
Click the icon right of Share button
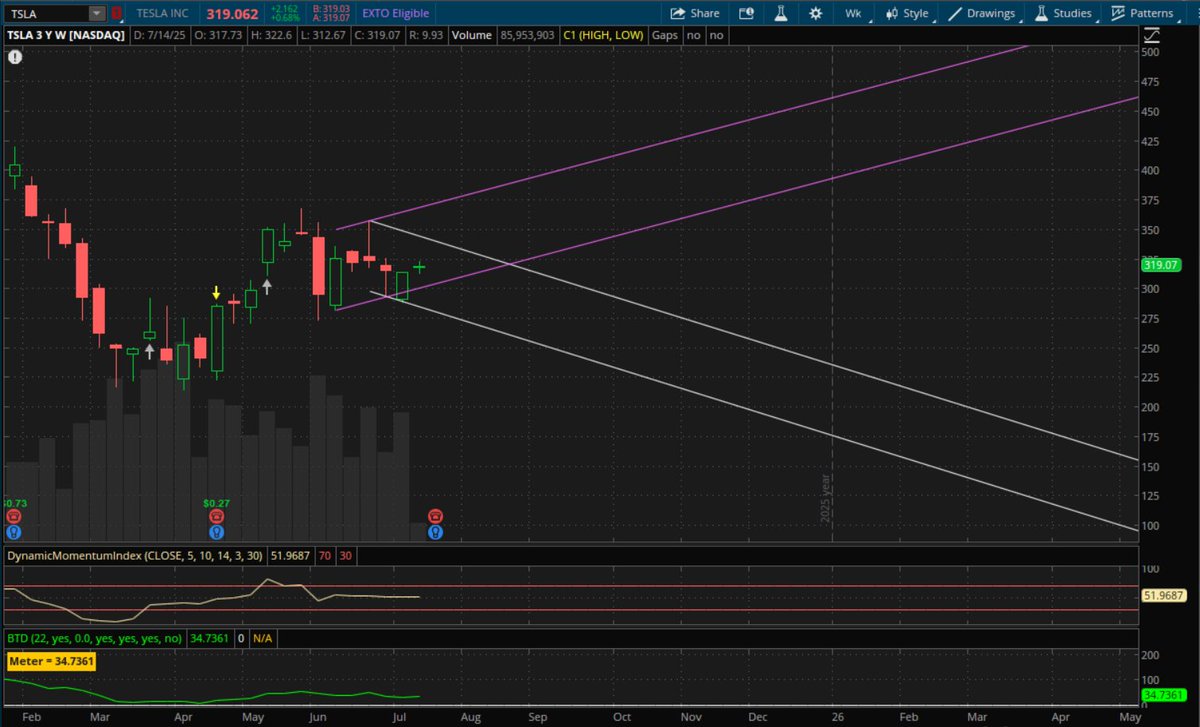(x=745, y=14)
